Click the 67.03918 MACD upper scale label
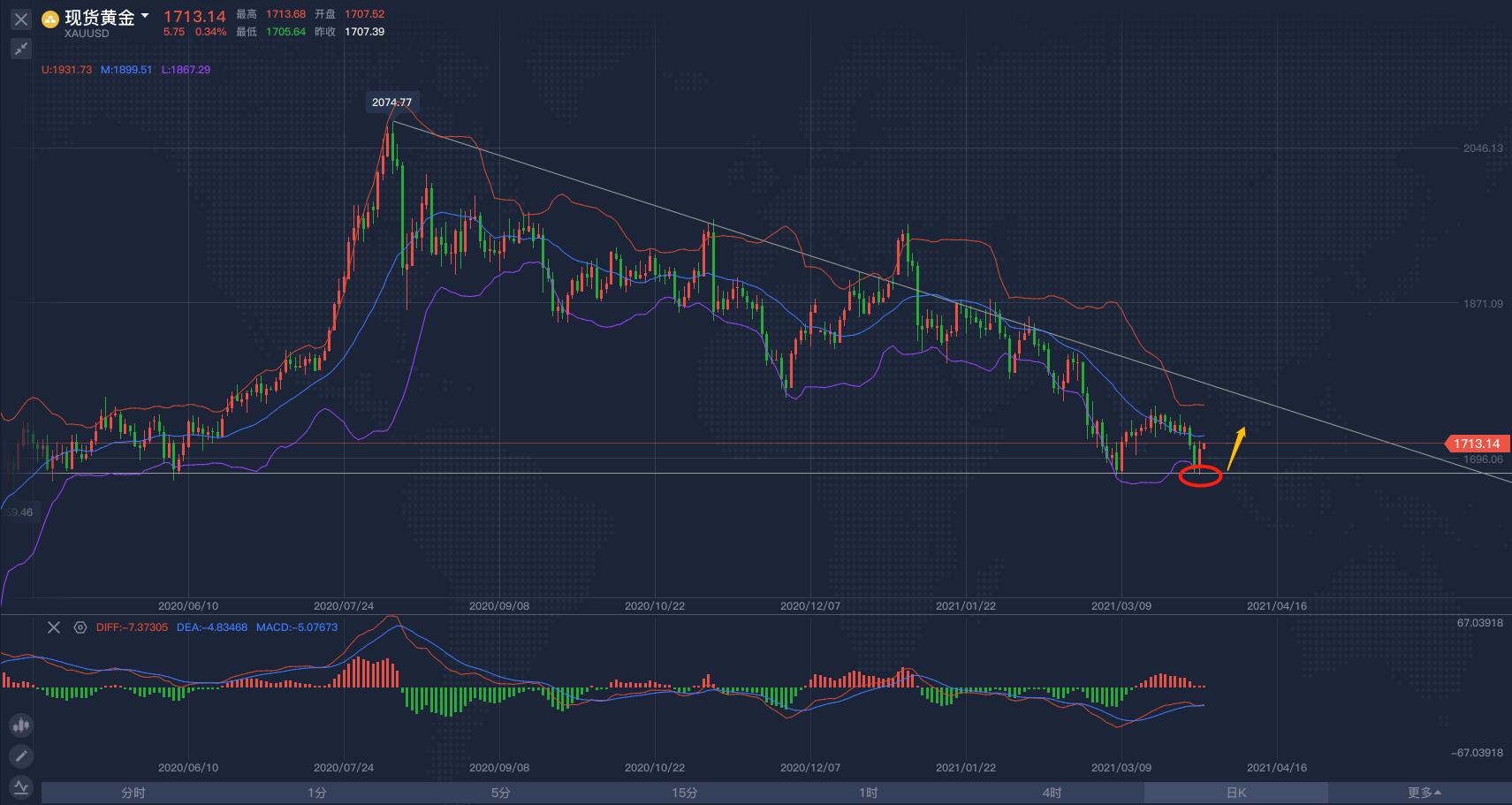This screenshot has height=805, width=1512. click(1480, 623)
